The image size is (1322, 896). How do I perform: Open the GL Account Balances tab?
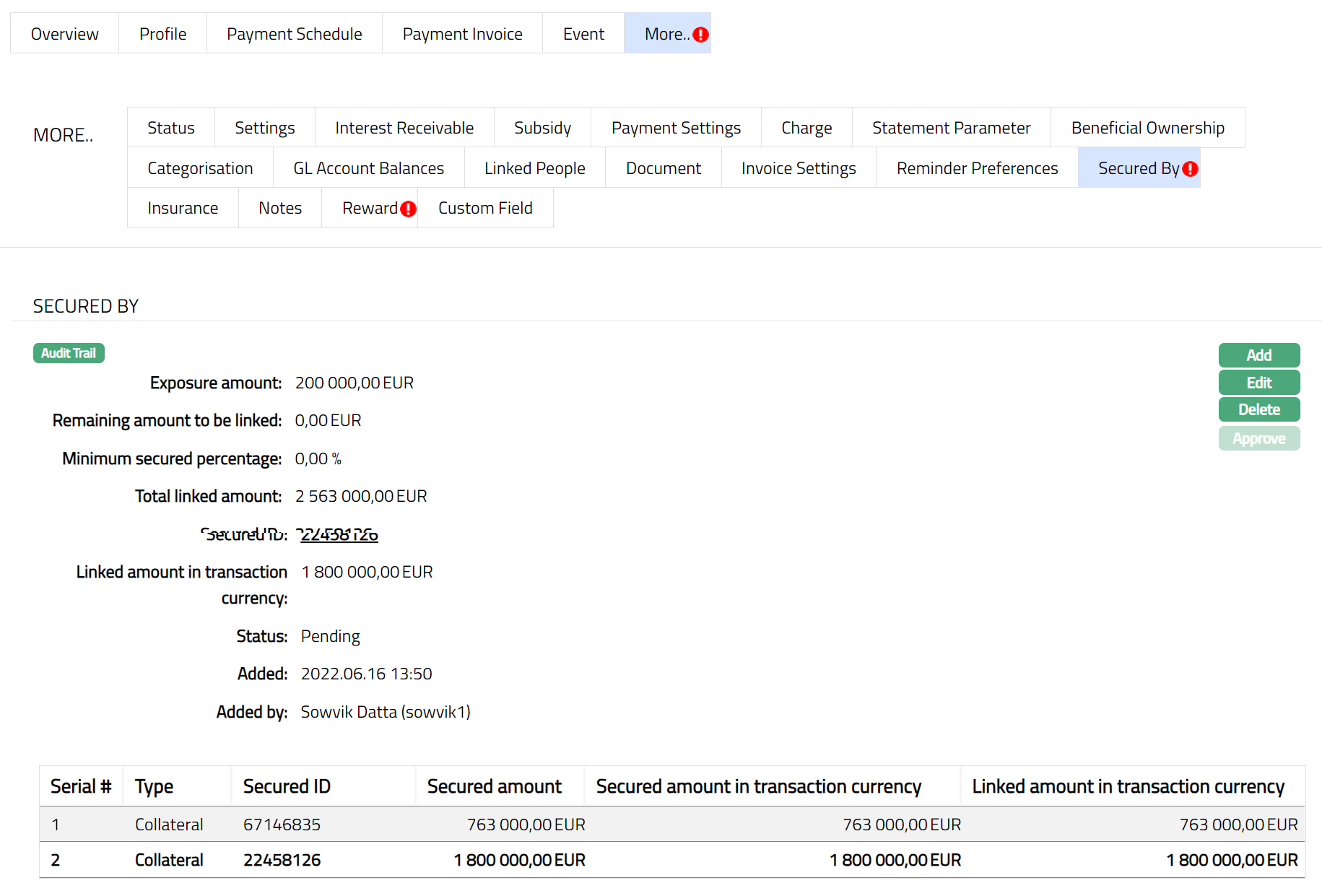click(x=368, y=168)
